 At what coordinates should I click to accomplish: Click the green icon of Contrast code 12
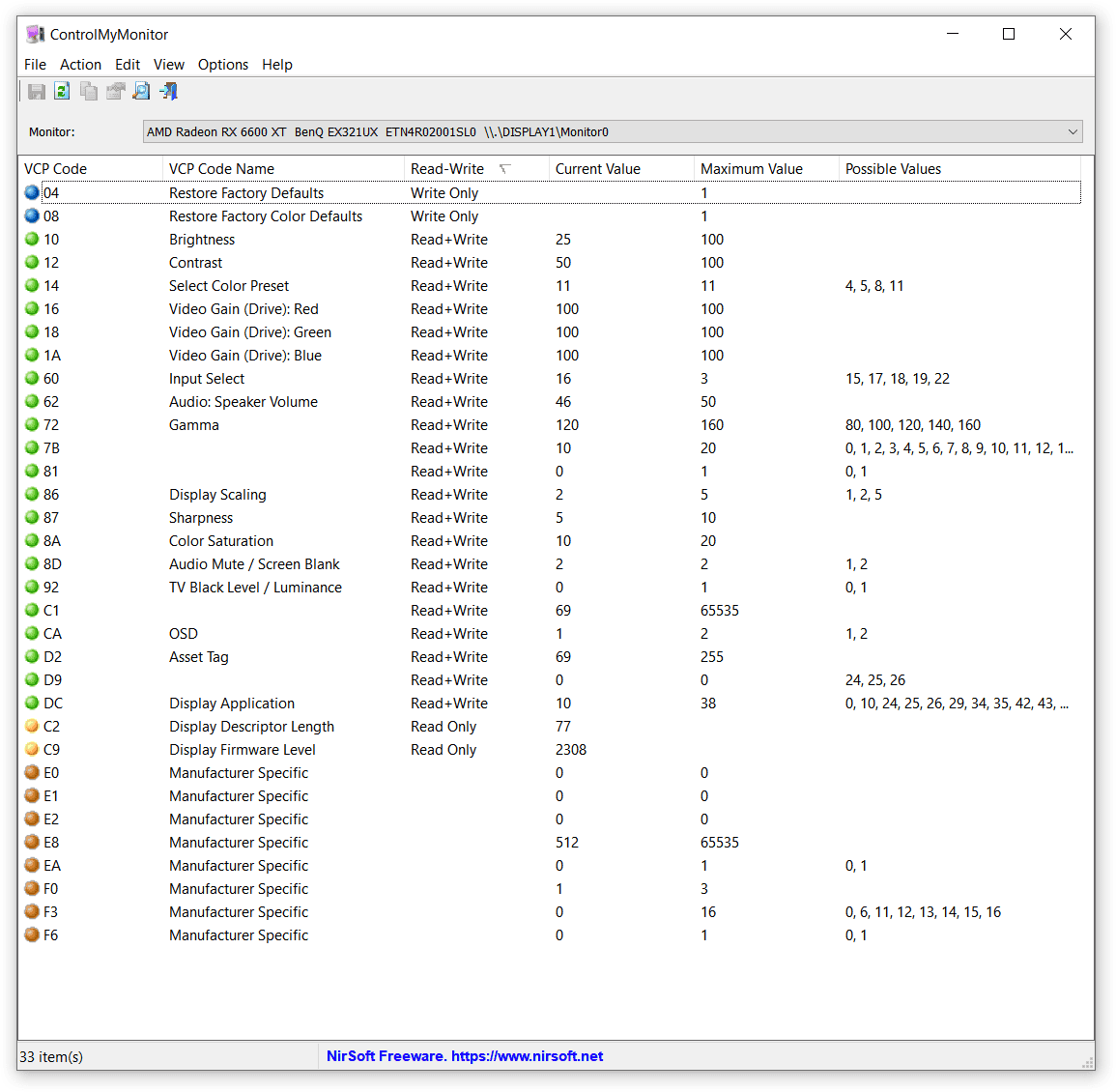(x=32, y=262)
